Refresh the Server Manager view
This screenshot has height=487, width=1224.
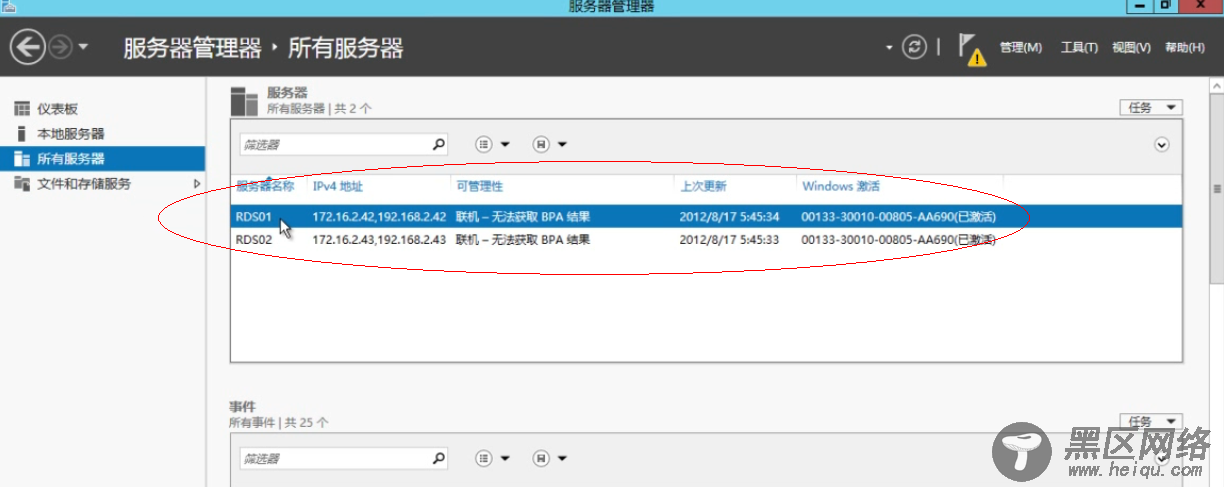coord(914,47)
